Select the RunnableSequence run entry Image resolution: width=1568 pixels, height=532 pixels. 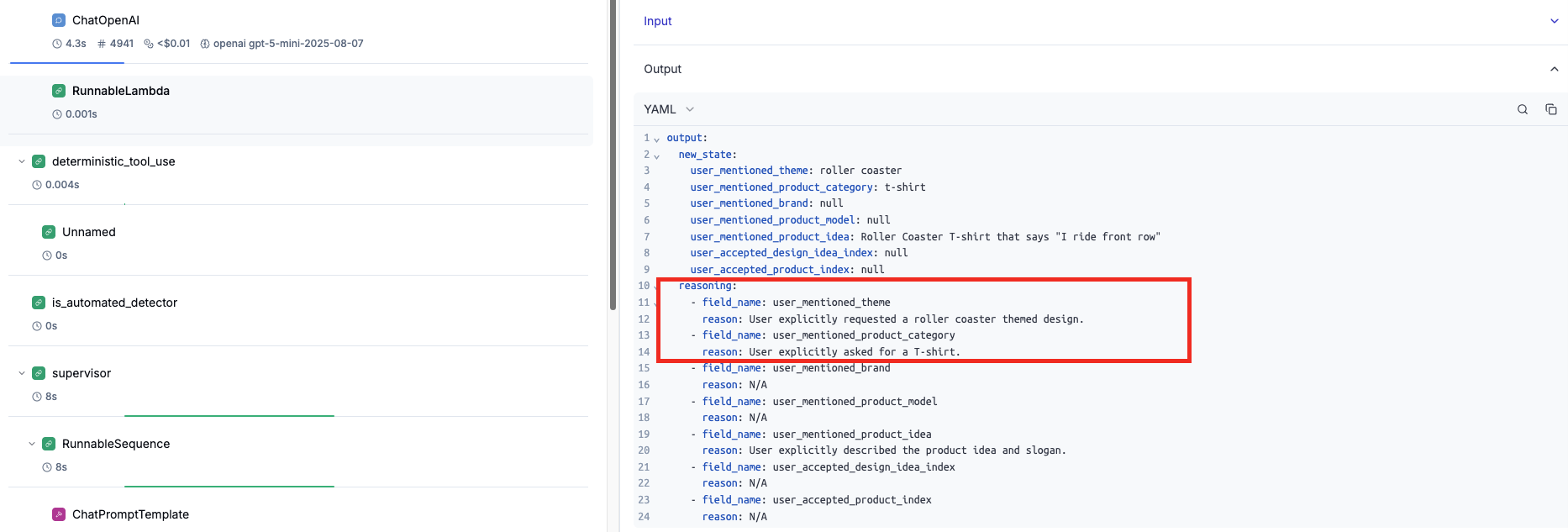coord(116,444)
